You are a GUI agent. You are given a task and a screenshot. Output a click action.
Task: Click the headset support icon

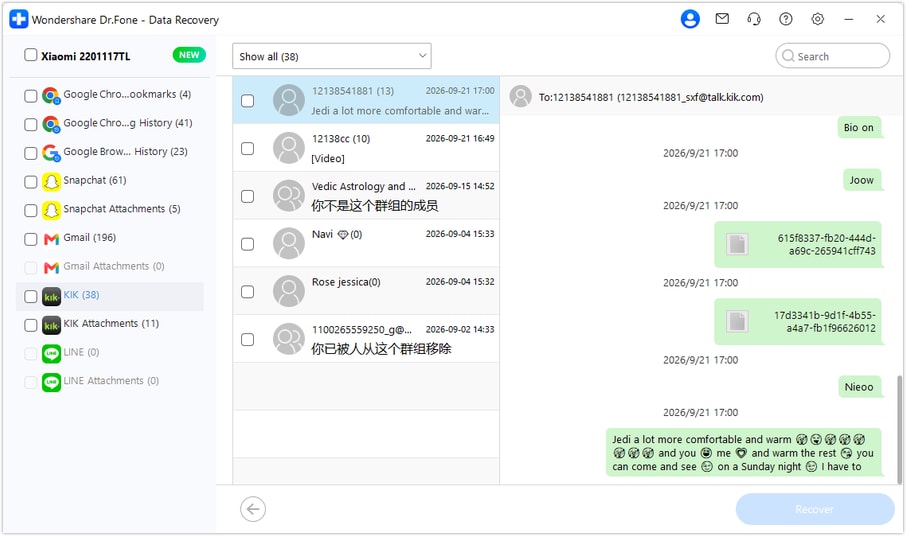coord(754,19)
